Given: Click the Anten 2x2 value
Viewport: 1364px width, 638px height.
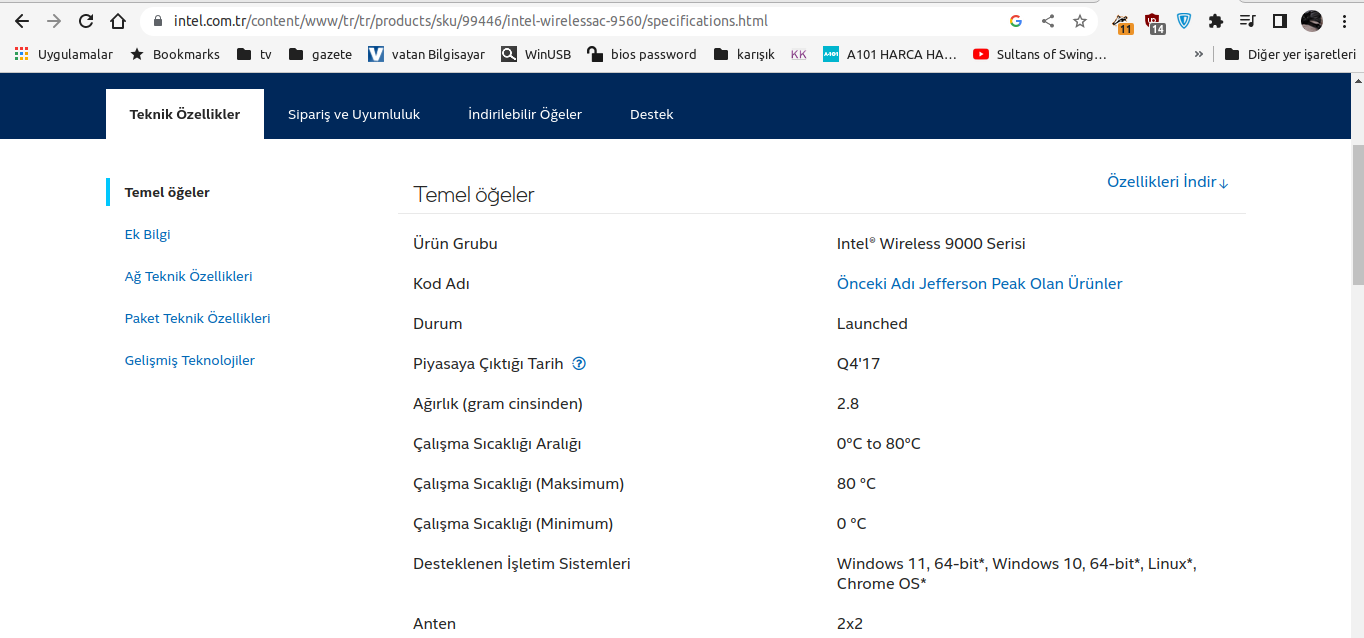Looking at the screenshot, I should click(x=850, y=624).
